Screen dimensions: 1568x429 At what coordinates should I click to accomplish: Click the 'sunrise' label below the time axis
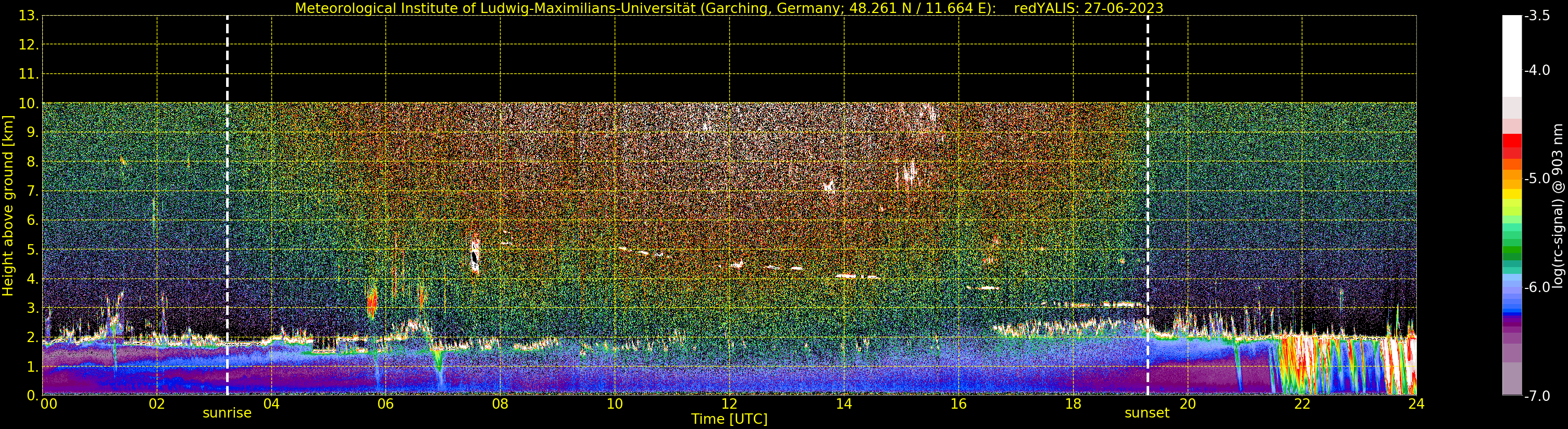pyautogui.click(x=227, y=413)
